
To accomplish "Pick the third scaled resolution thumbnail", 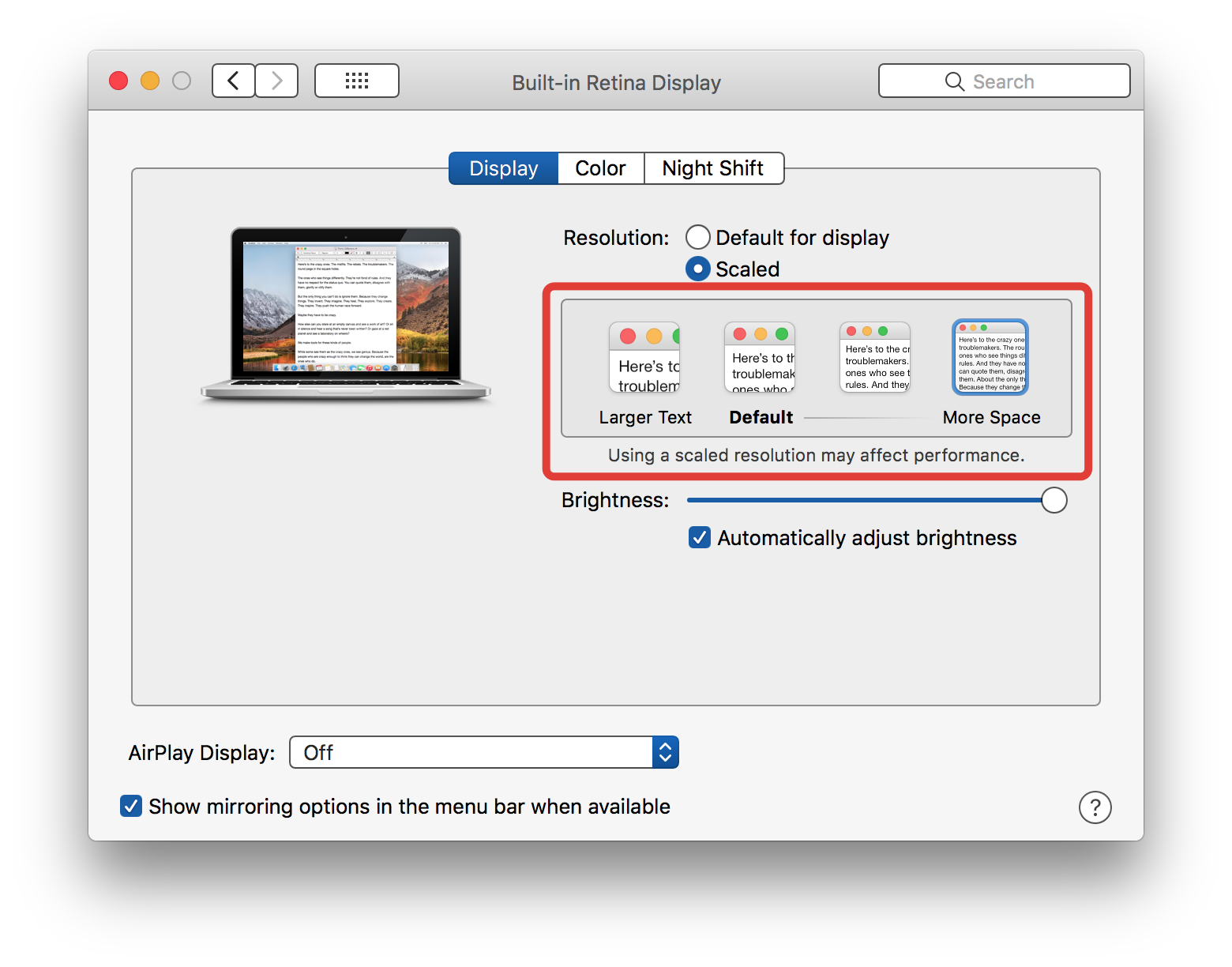I will tap(875, 357).
